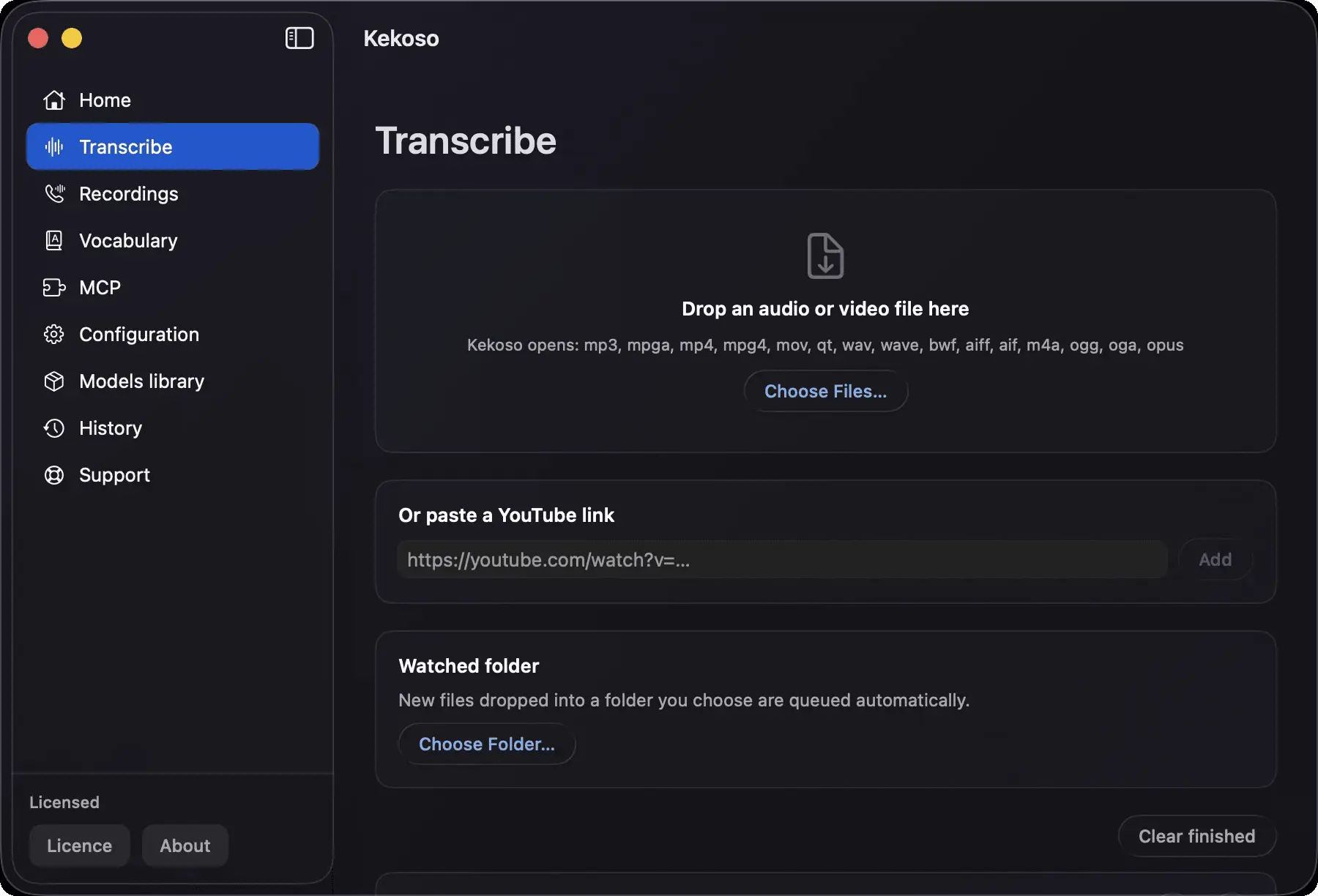Click the Models library cube icon
The width and height of the screenshot is (1318, 896).
(x=54, y=381)
